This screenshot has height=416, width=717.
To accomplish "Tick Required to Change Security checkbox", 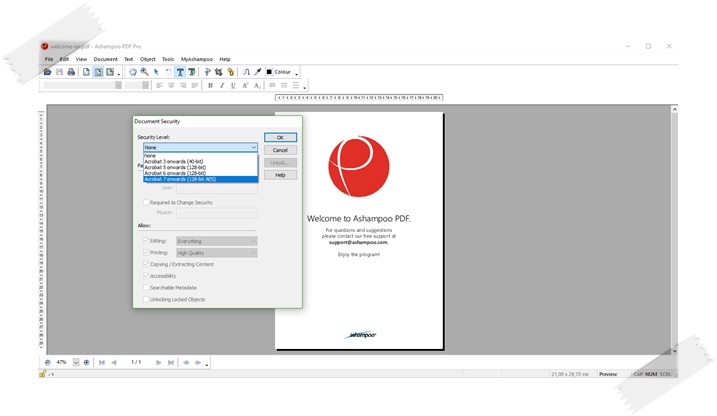I will [146, 202].
